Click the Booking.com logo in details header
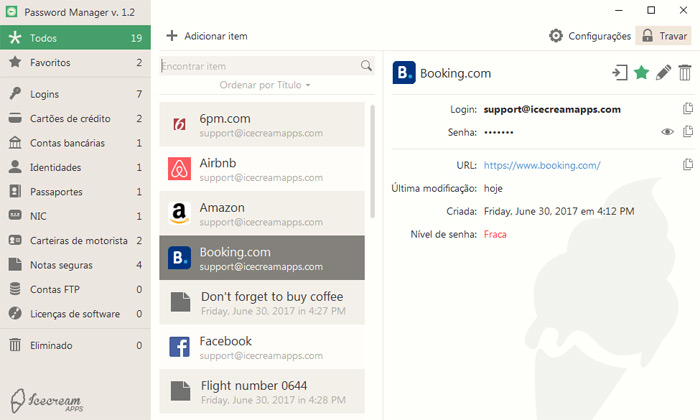The width and height of the screenshot is (700, 420). coord(404,73)
